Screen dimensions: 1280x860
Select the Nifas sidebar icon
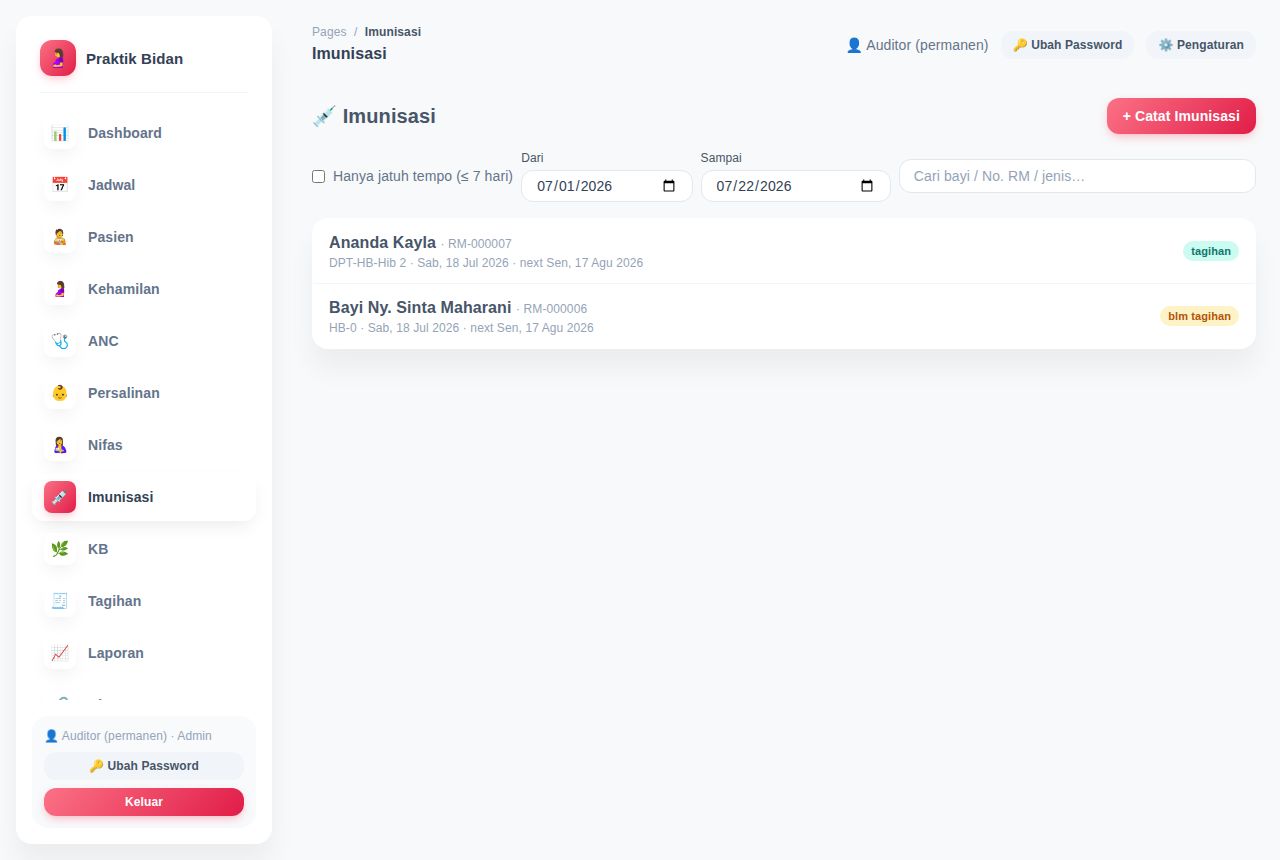60,445
